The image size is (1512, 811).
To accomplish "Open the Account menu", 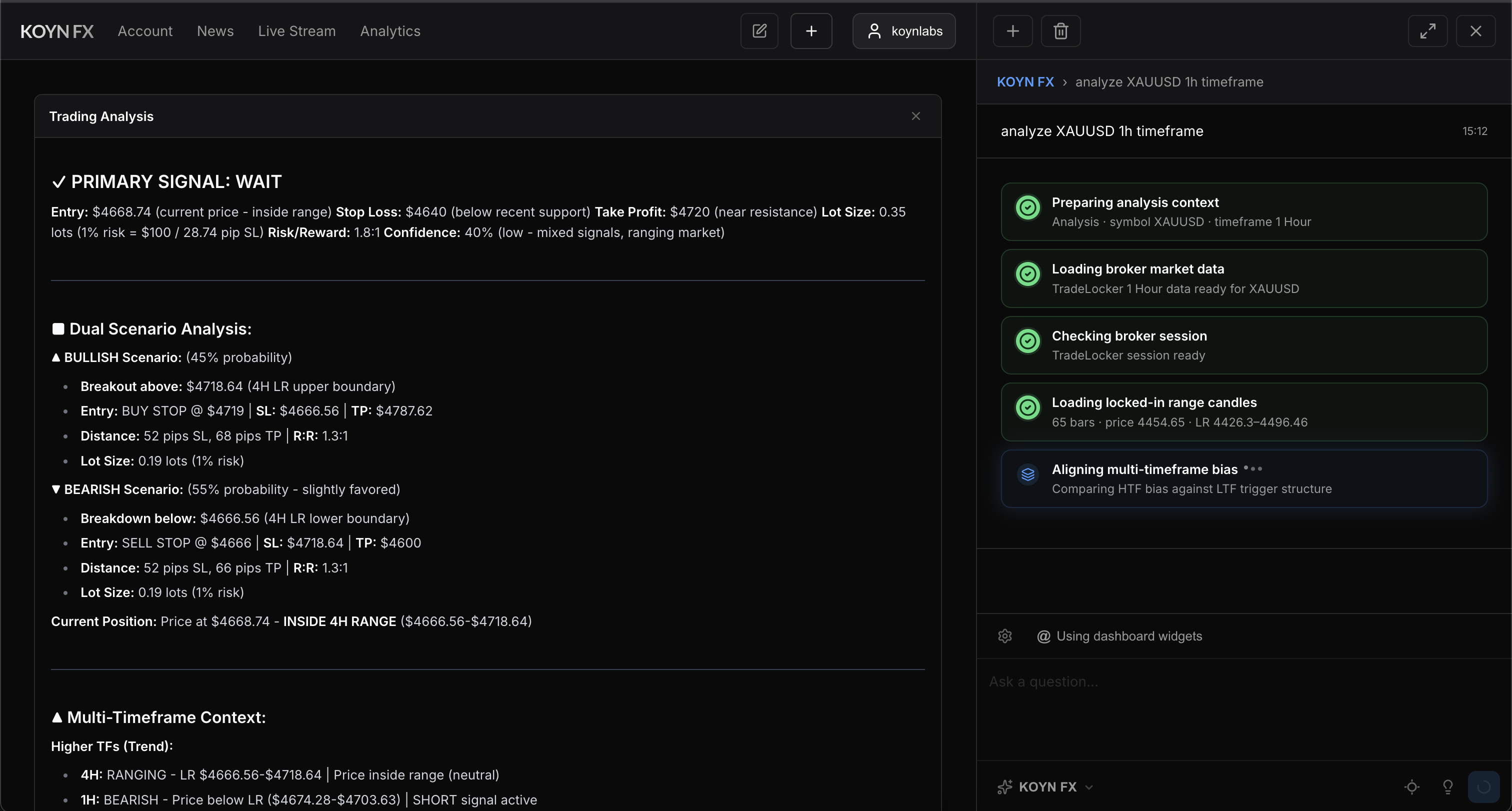I will pos(145,31).
